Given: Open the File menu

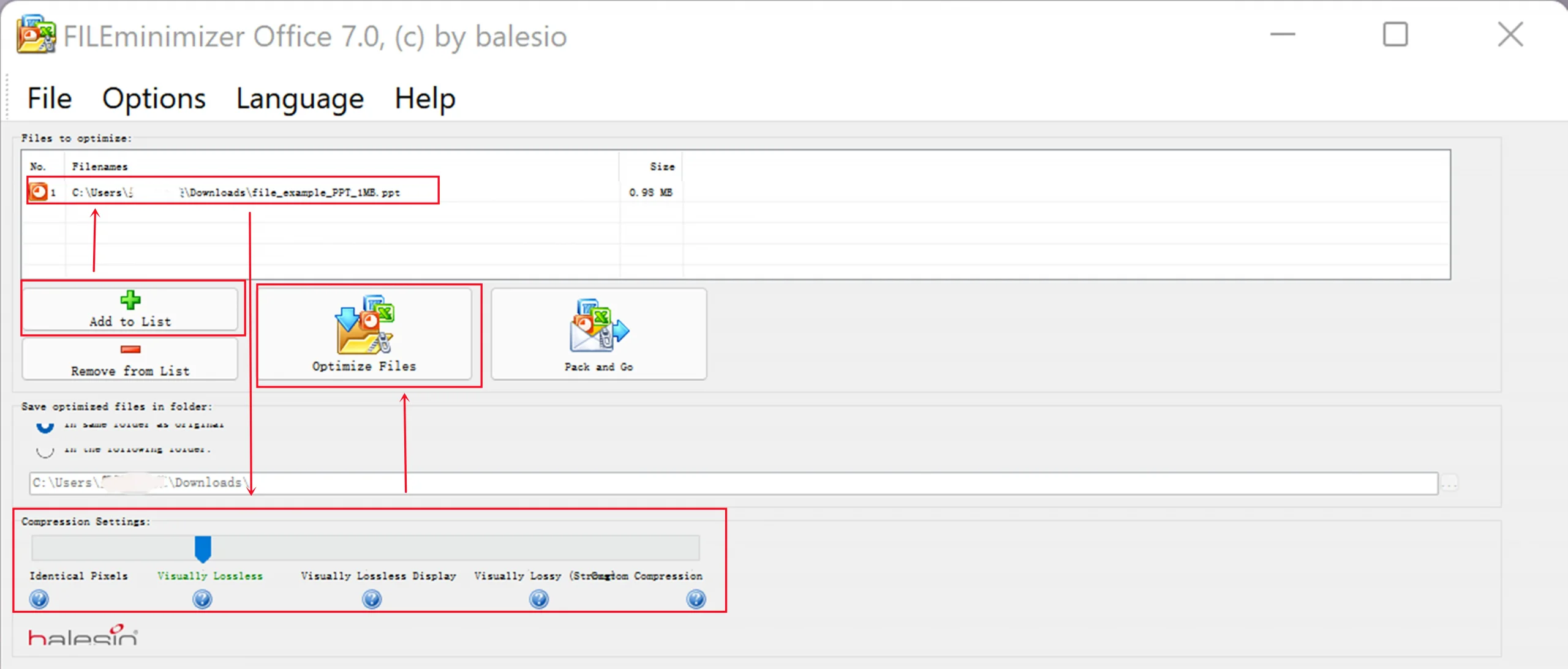Looking at the screenshot, I should pyautogui.click(x=50, y=99).
